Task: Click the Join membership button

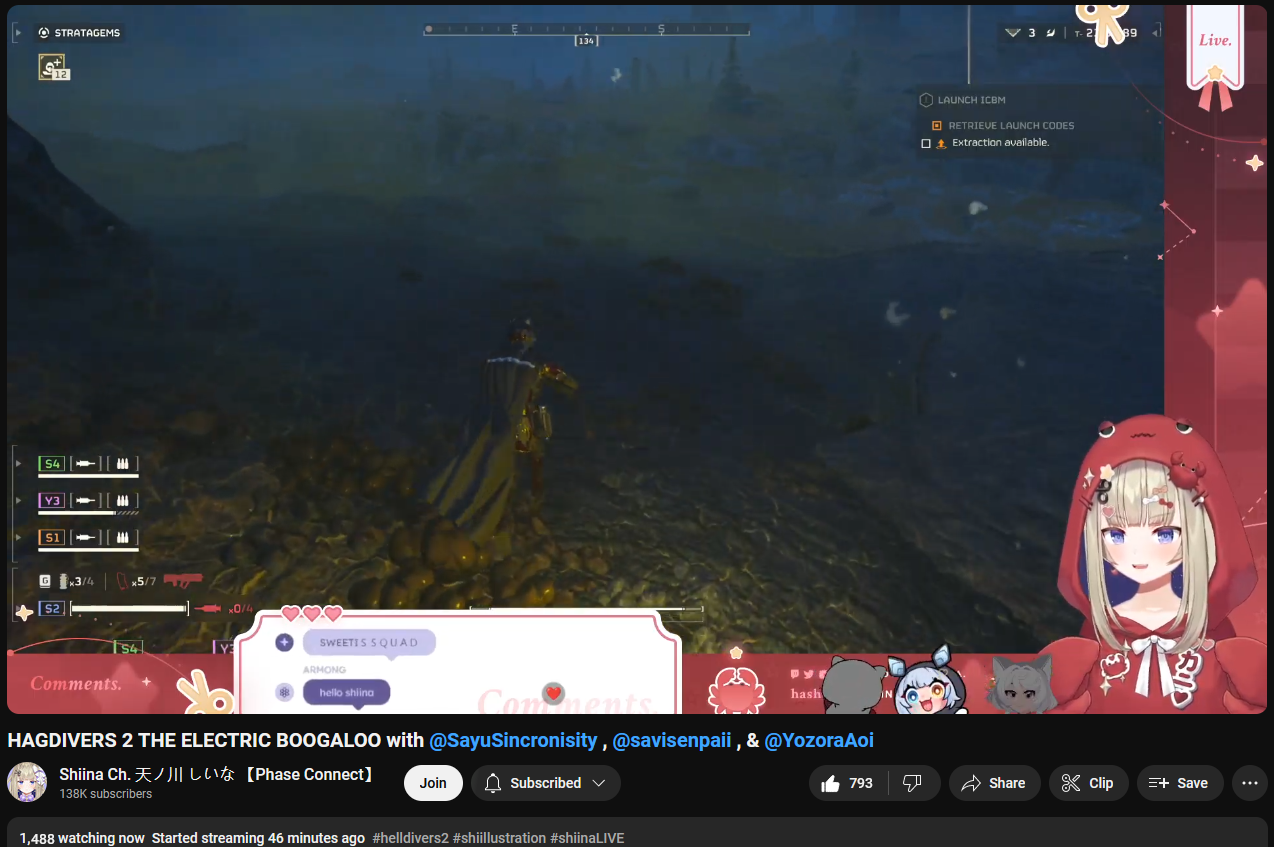Action: pyautogui.click(x=433, y=783)
